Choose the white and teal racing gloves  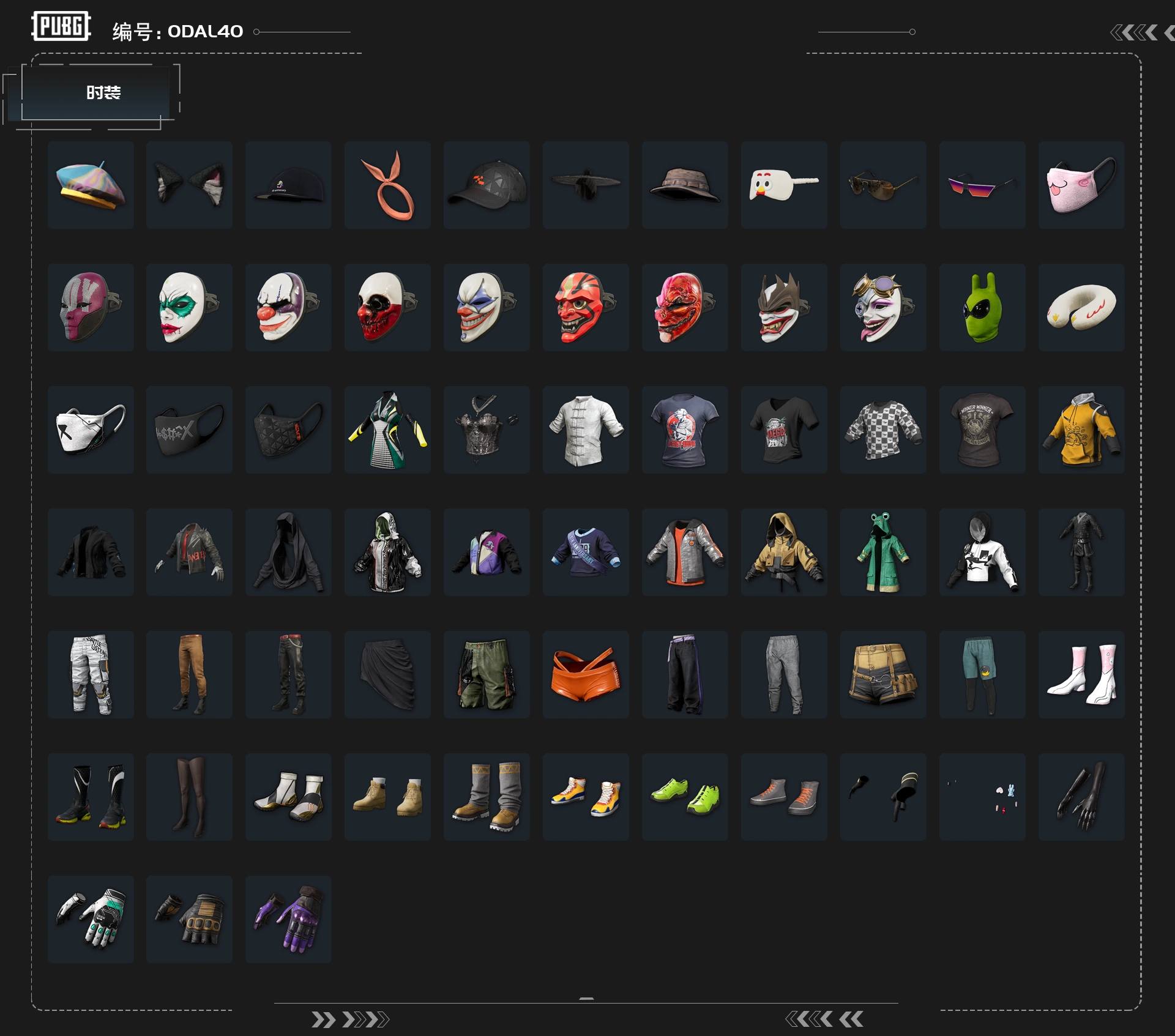tap(91, 919)
